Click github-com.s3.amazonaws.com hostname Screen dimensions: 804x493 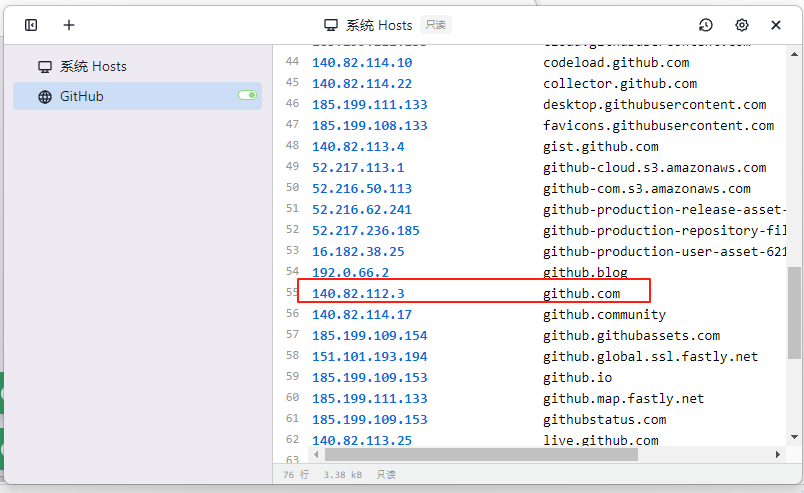[x=647, y=189]
